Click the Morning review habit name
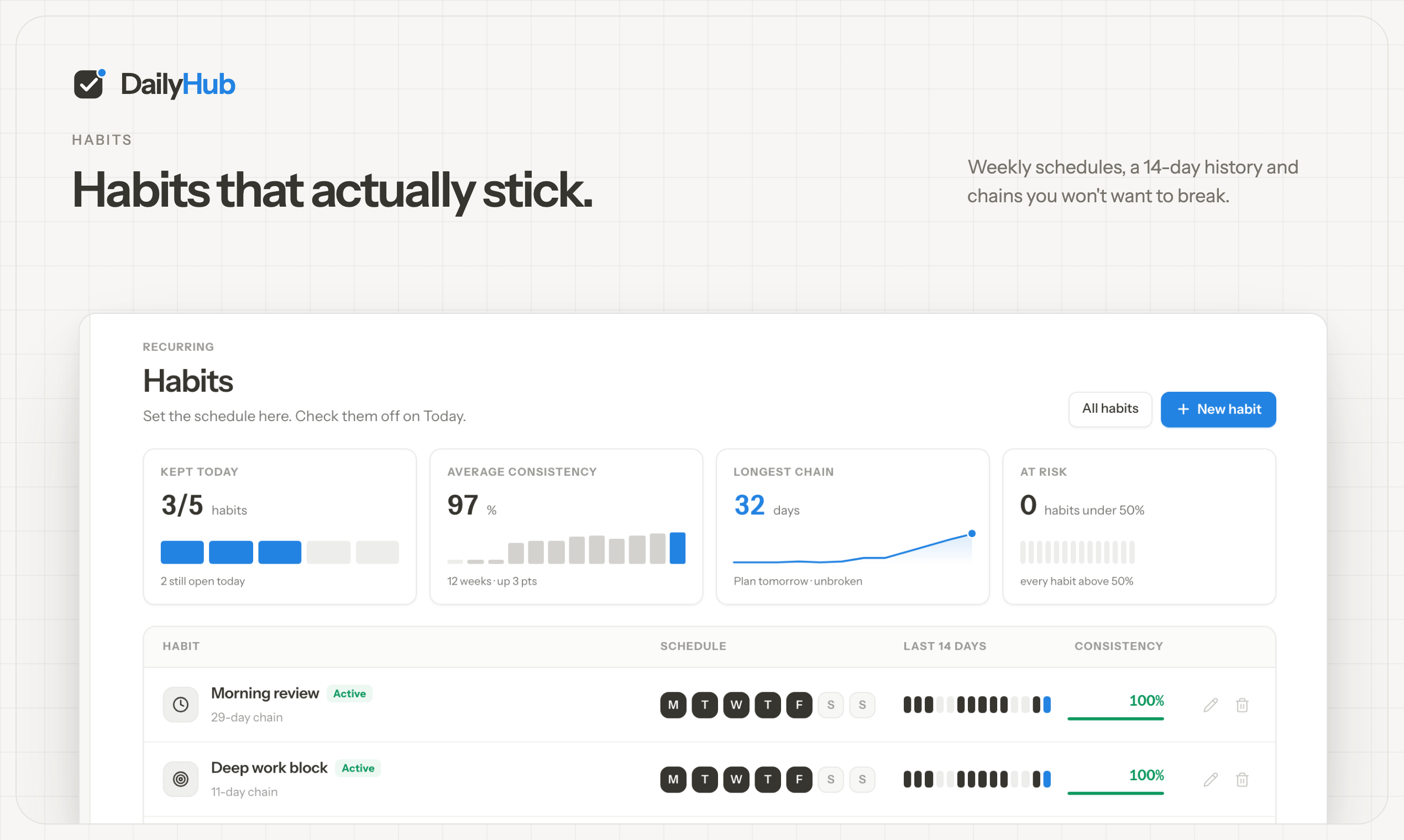 265,693
